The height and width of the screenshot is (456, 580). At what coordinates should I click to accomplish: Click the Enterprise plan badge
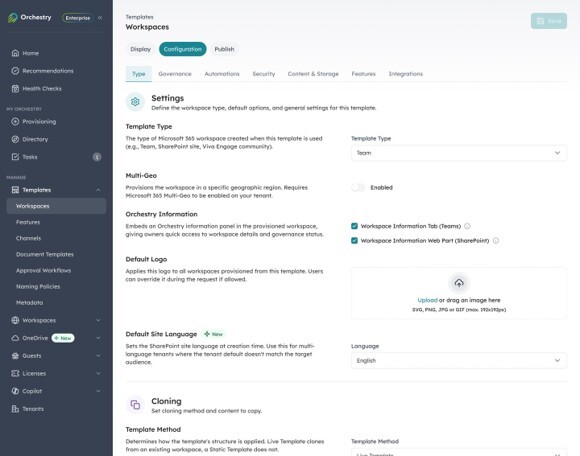point(77,18)
